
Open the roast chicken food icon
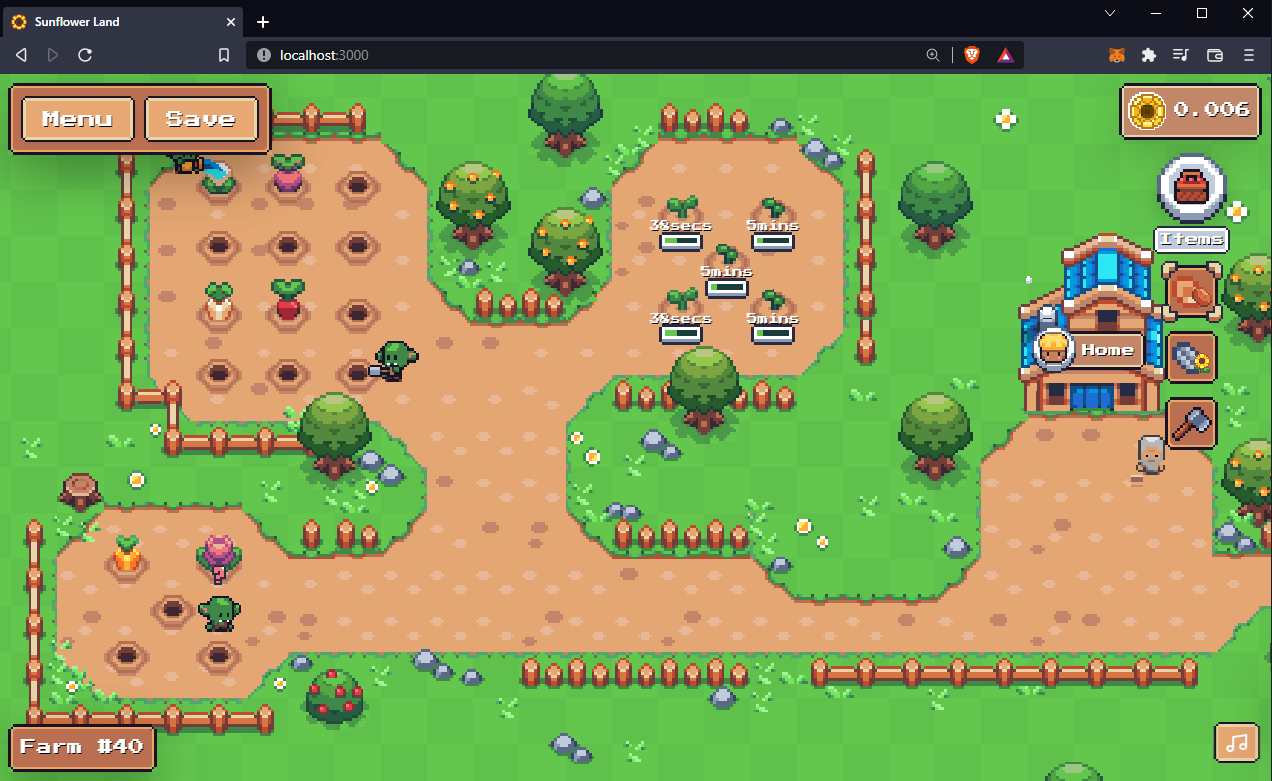pyautogui.click(x=1192, y=291)
